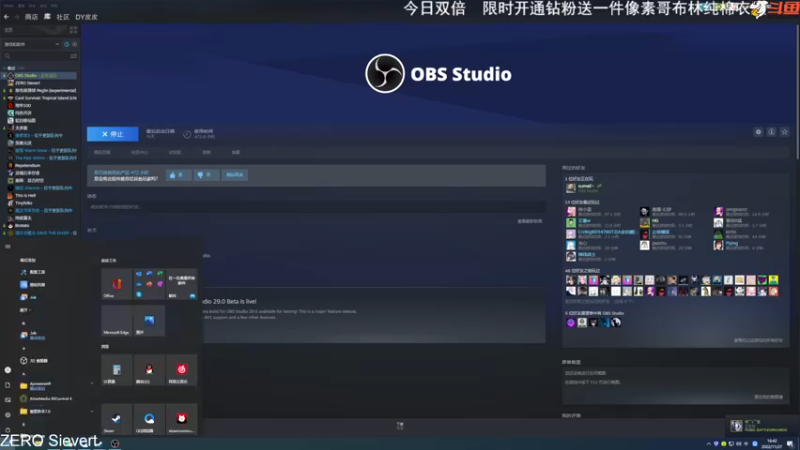
Task: Open the Photos tile in Start menu
Action: point(149,320)
